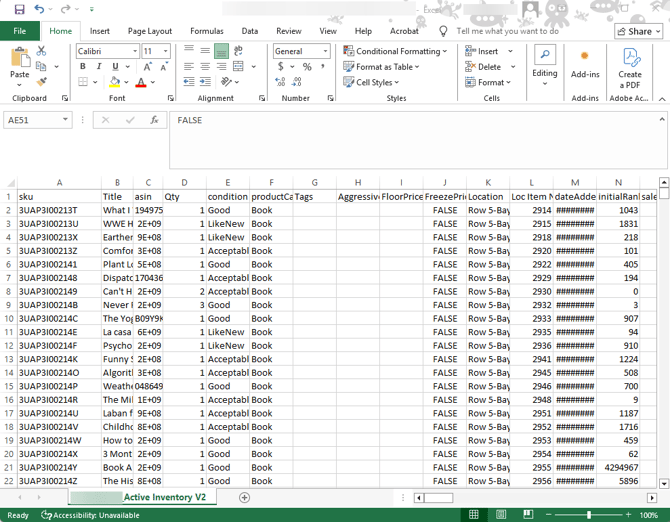Click the Save icon in the title bar
The image size is (670, 522).
tap(19, 9)
